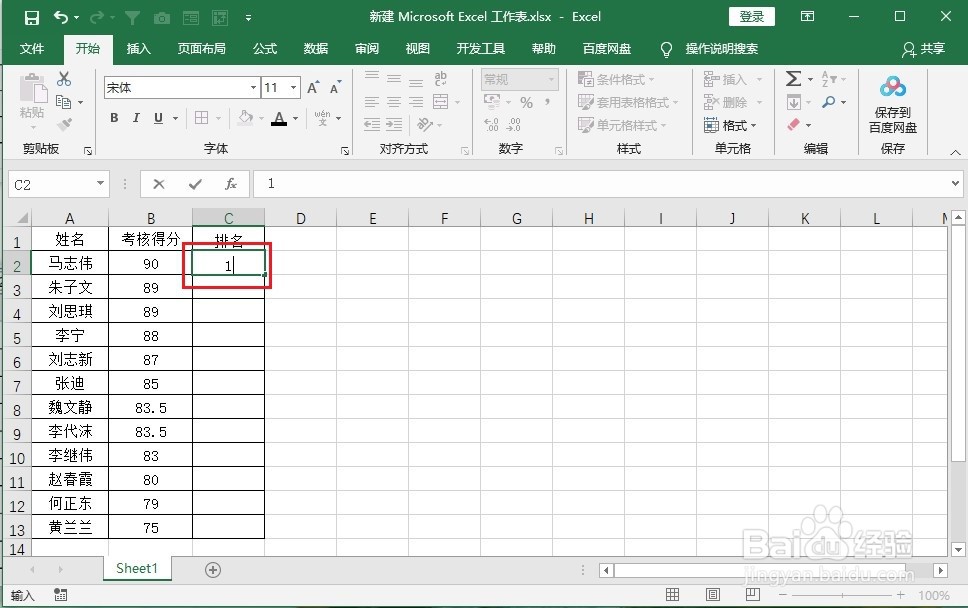This screenshot has width=968, height=608.
Task: Select the Sheet1 worksheet tab
Action: coord(137,568)
